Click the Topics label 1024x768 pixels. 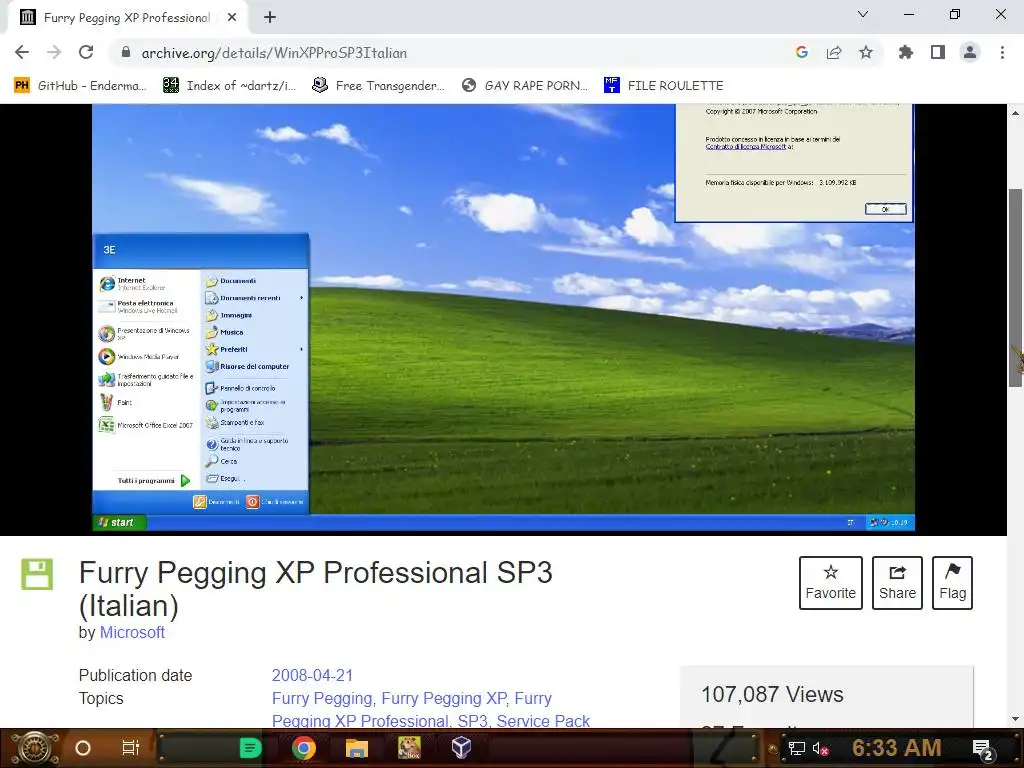(101, 698)
